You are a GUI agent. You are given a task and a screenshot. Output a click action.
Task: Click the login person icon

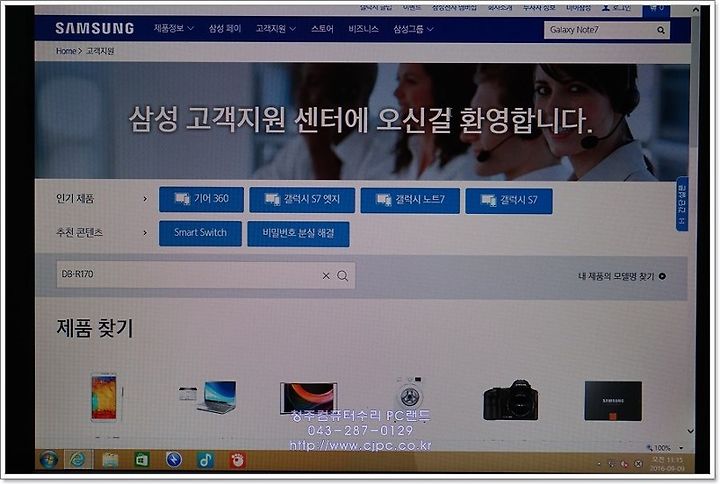pos(606,8)
